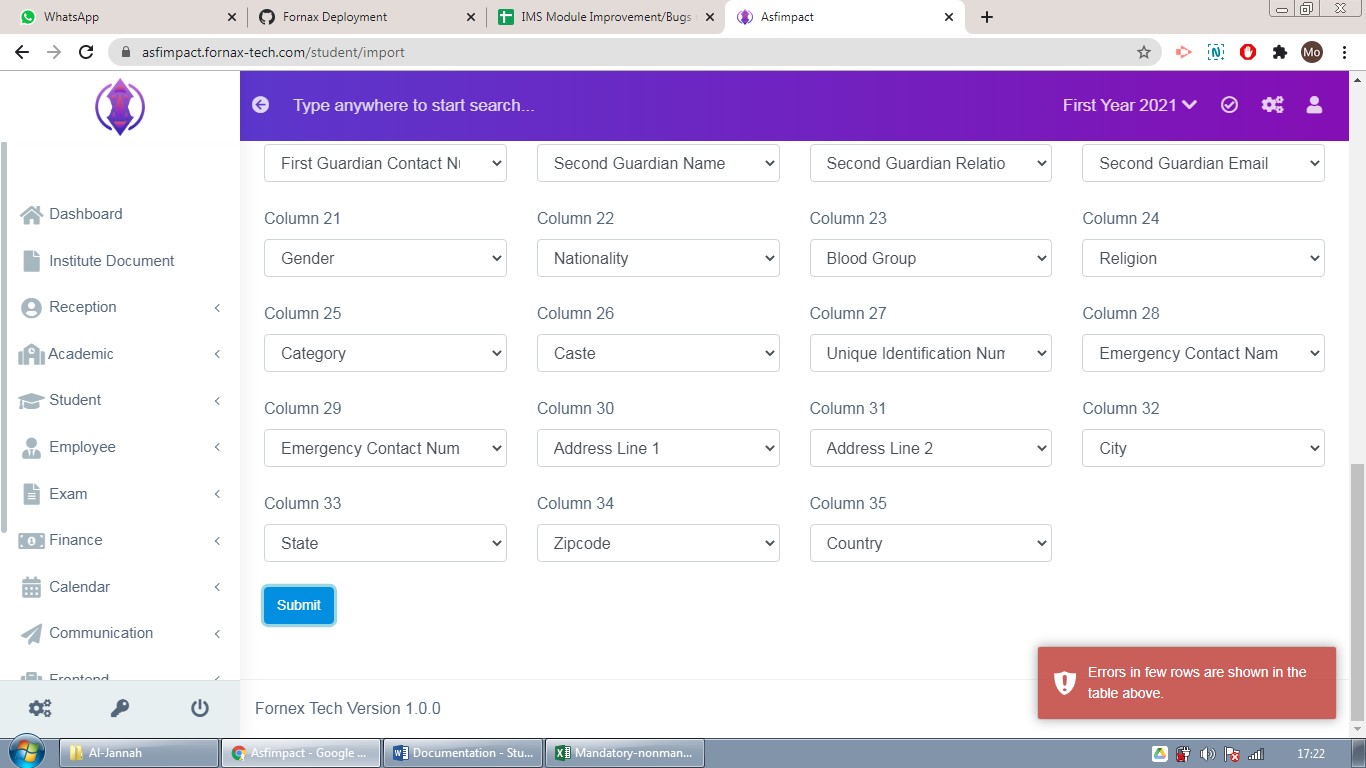The image size is (1366, 768).
Task: Click the Finance money bill icon
Action: [x=32, y=540]
